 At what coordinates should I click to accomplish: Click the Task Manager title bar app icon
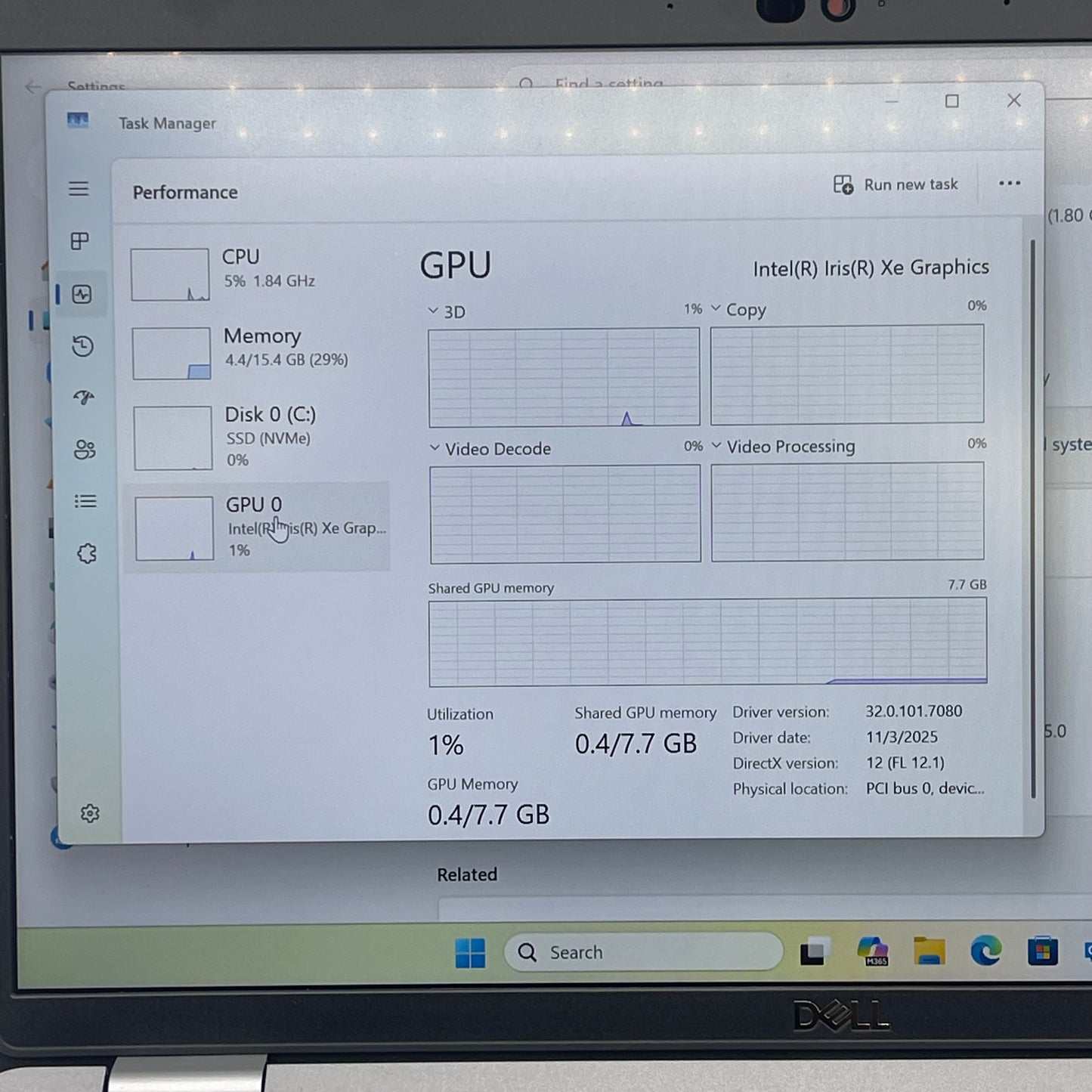click(x=78, y=121)
